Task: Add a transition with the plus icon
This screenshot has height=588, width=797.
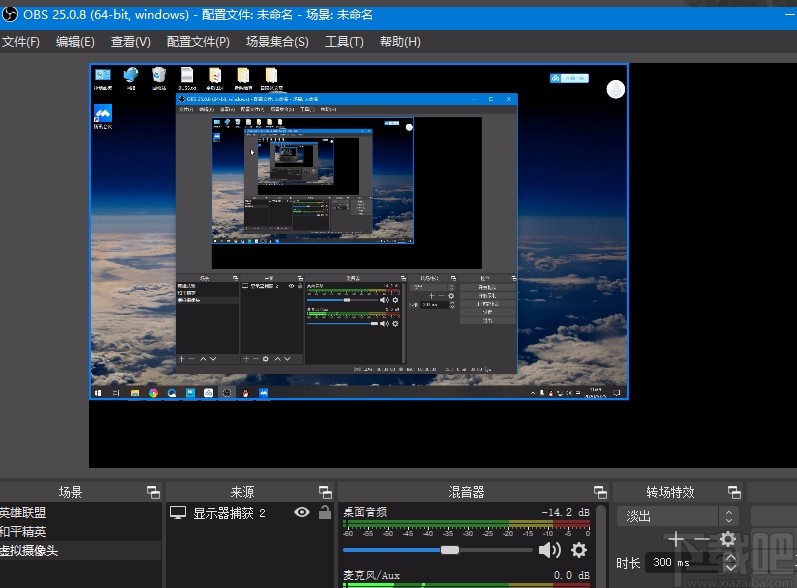Action: pos(676,539)
